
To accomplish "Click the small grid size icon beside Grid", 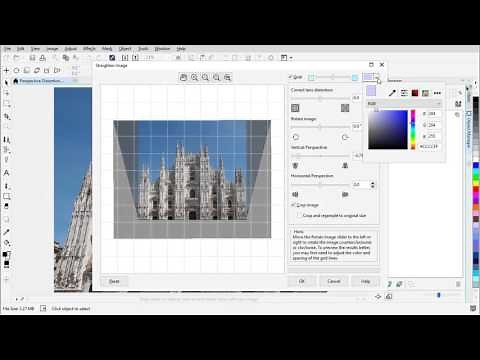I will [311, 77].
